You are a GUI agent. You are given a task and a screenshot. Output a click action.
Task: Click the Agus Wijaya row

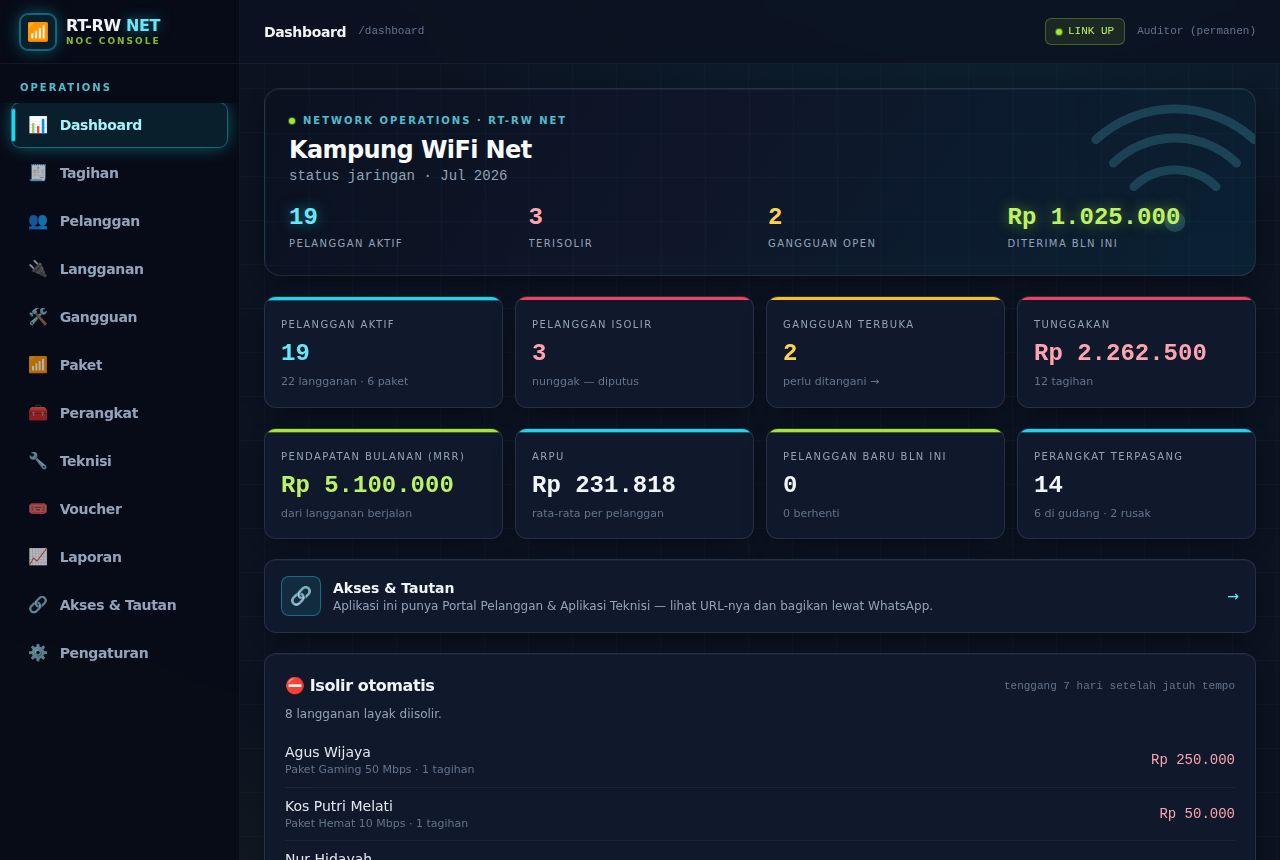pos(760,760)
